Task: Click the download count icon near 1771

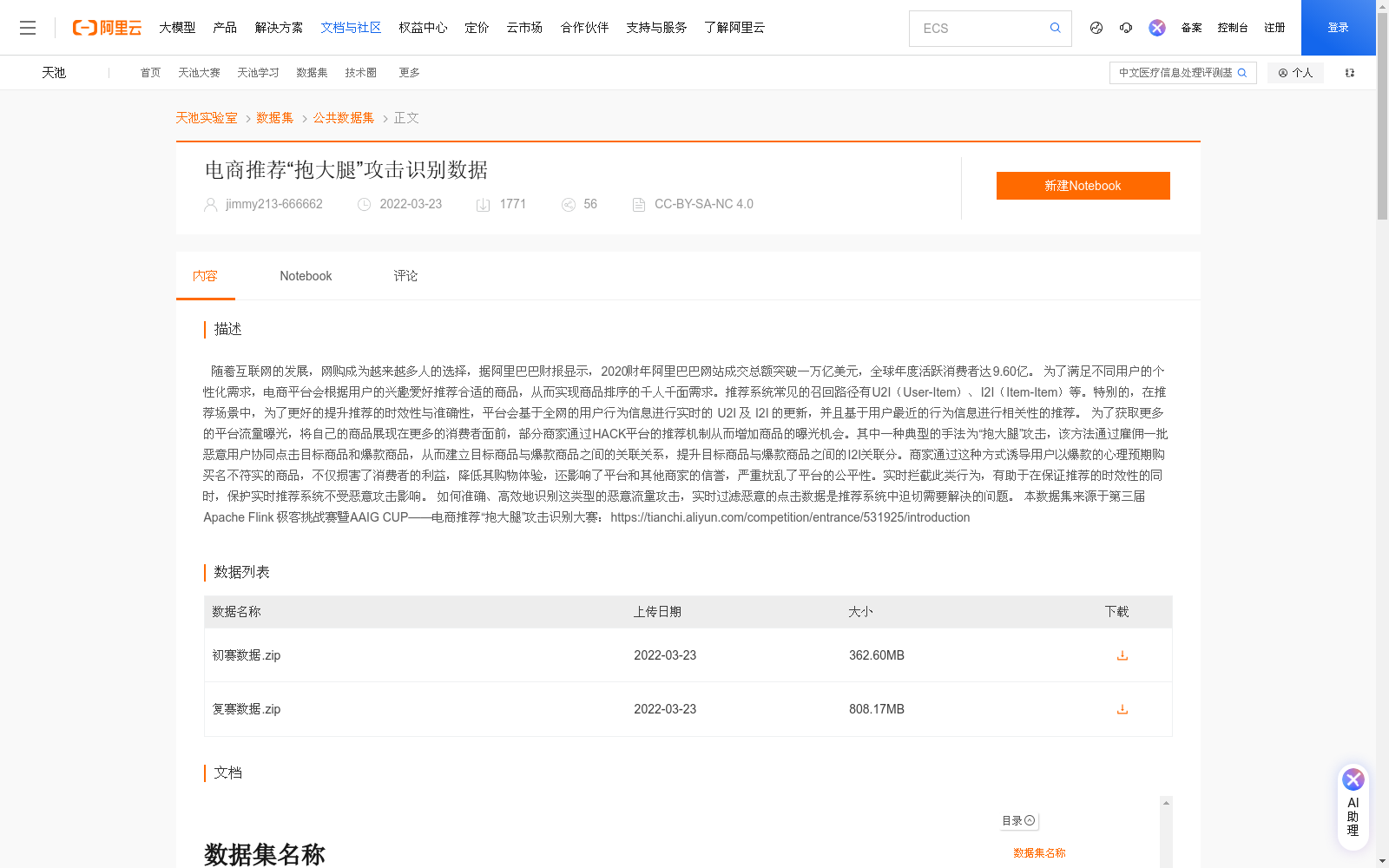Action: tap(484, 205)
